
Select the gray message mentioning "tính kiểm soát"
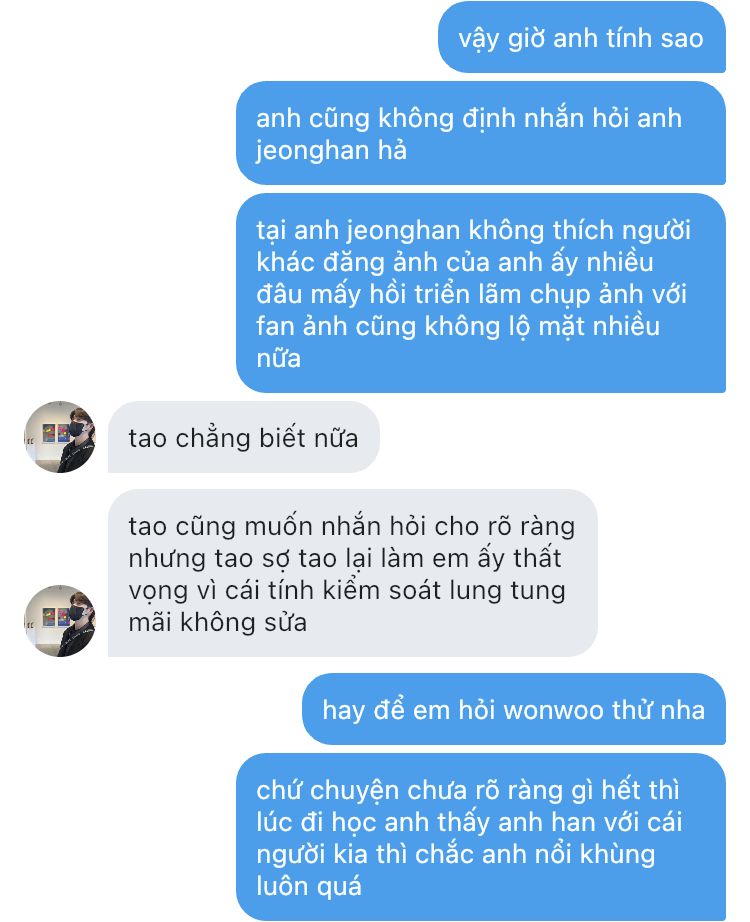(x=352, y=573)
